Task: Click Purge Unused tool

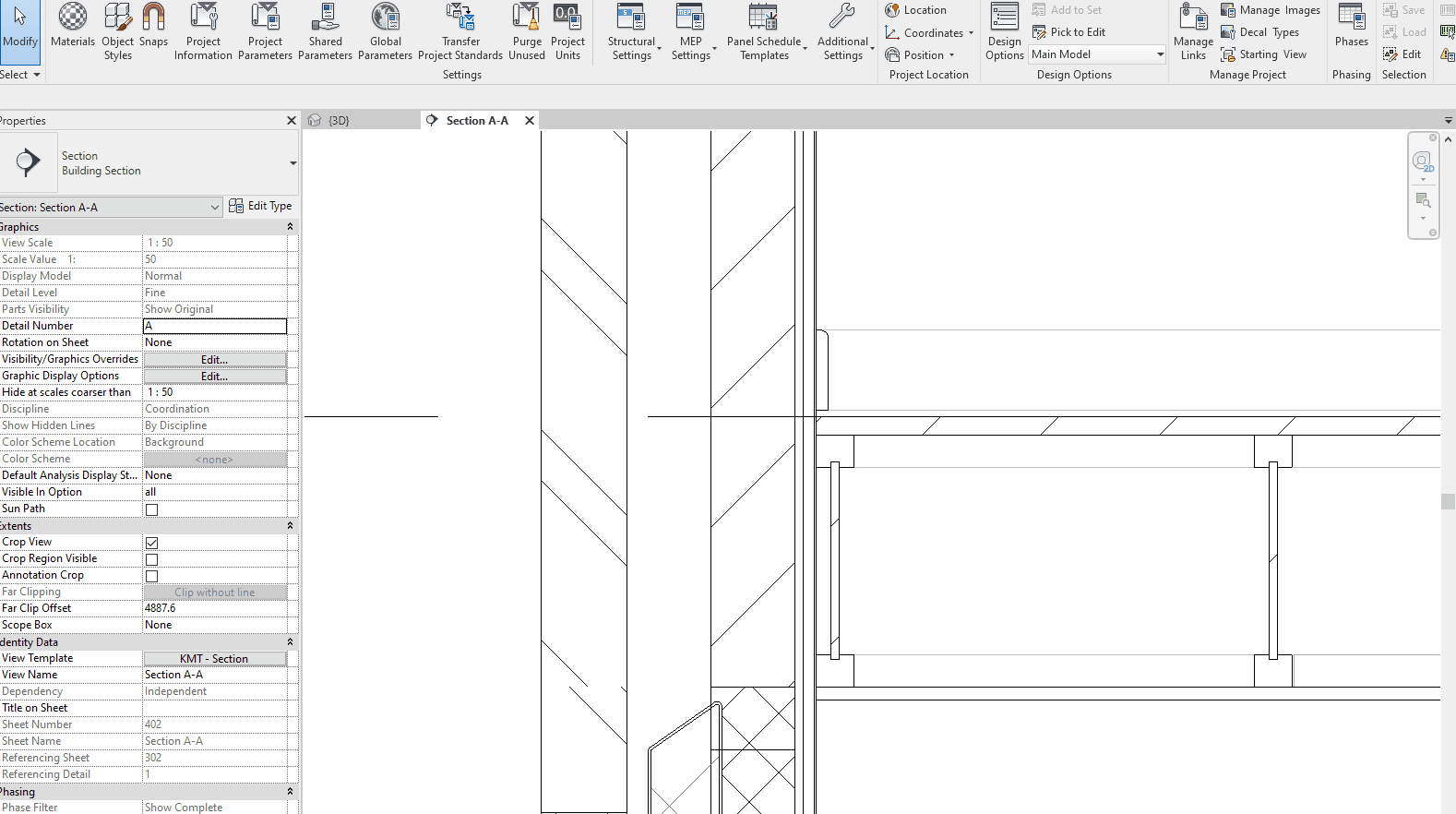Action: 527,31
